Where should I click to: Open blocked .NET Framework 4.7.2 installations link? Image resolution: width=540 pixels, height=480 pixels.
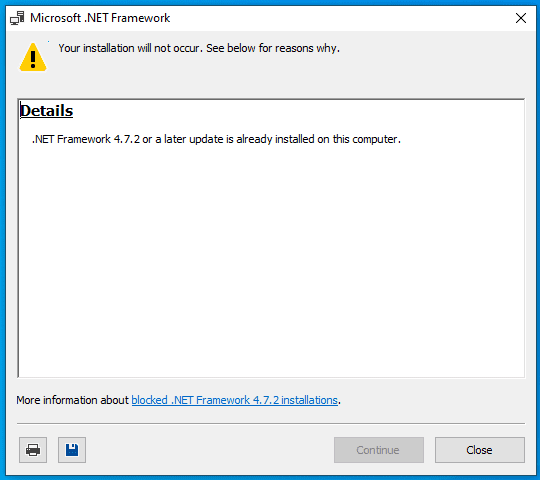pyautogui.click(x=235, y=400)
